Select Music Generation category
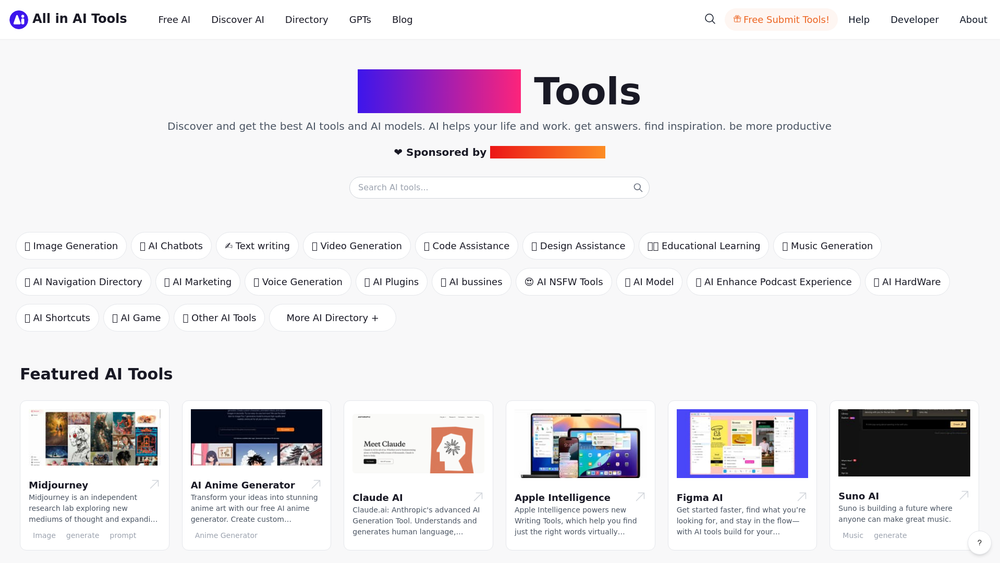 [x=827, y=246]
